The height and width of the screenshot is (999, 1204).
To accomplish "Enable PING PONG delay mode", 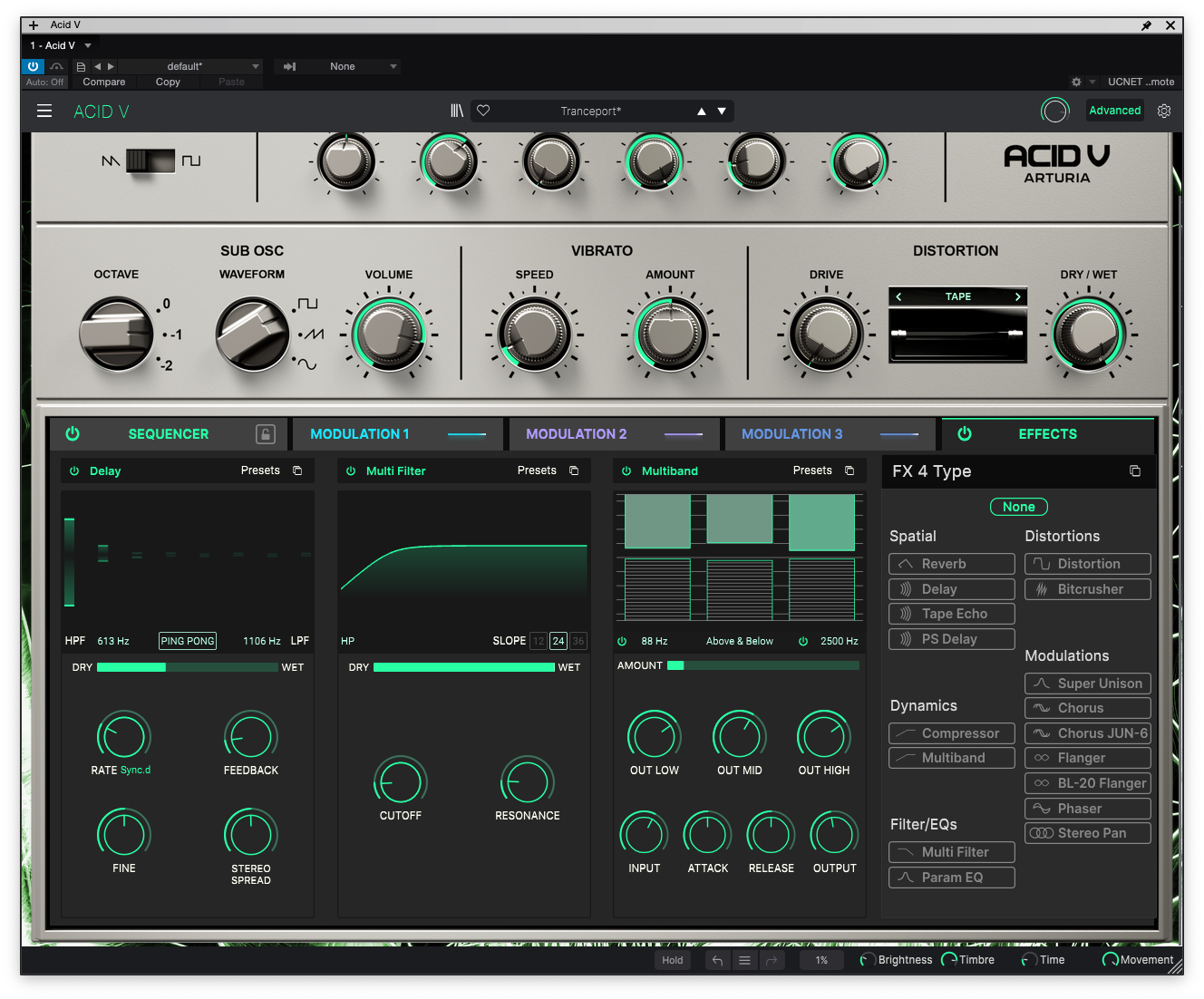I will point(188,641).
